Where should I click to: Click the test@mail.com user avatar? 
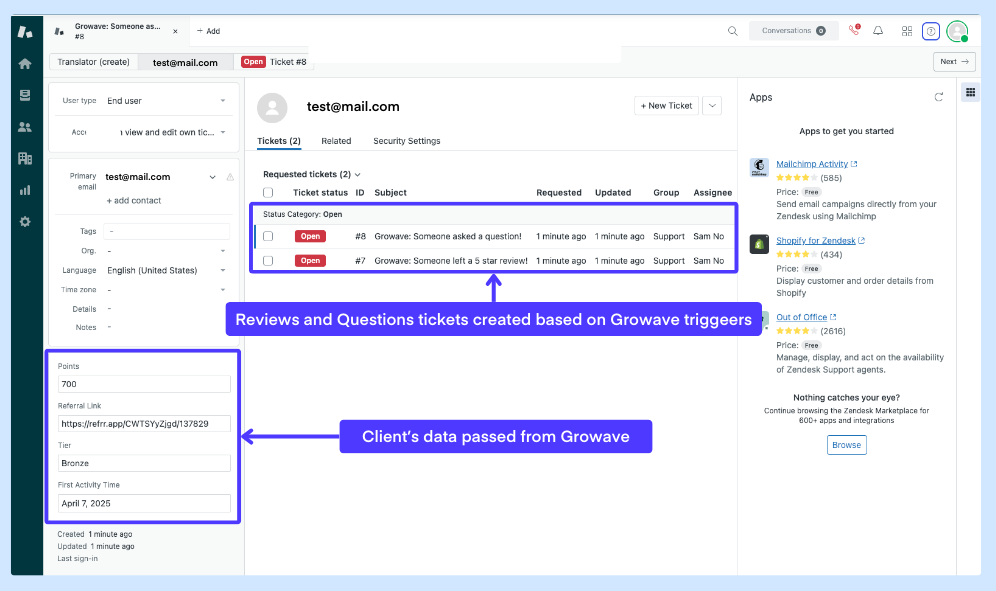point(272,107)
